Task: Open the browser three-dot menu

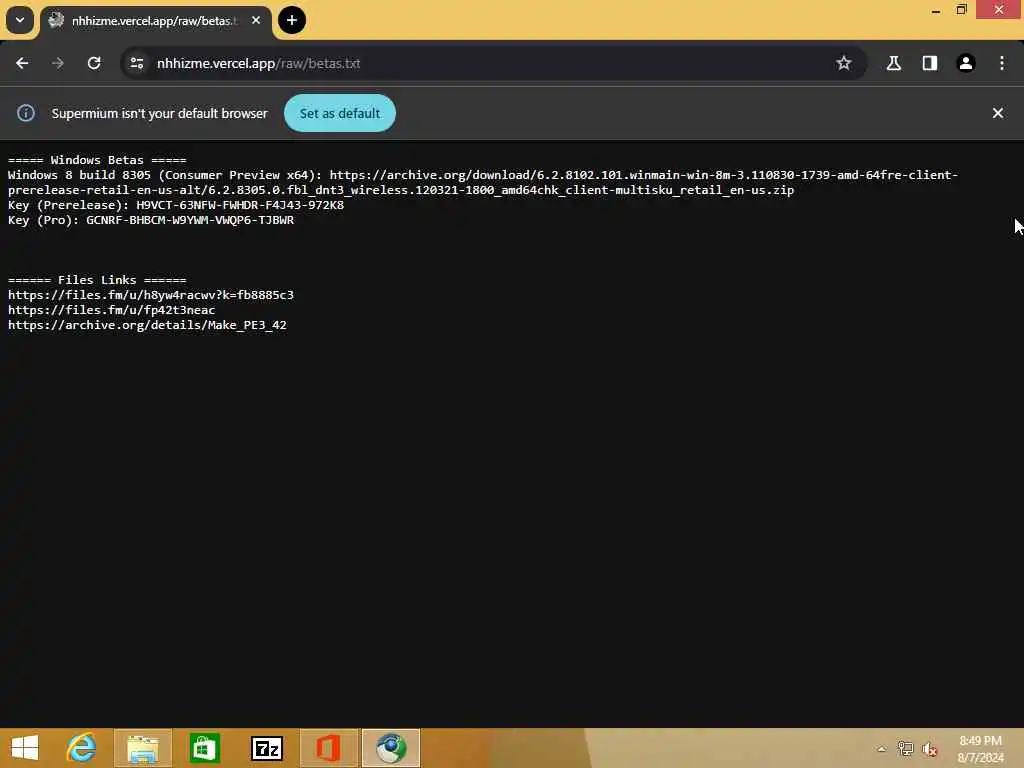Action: pos(1002,63)
